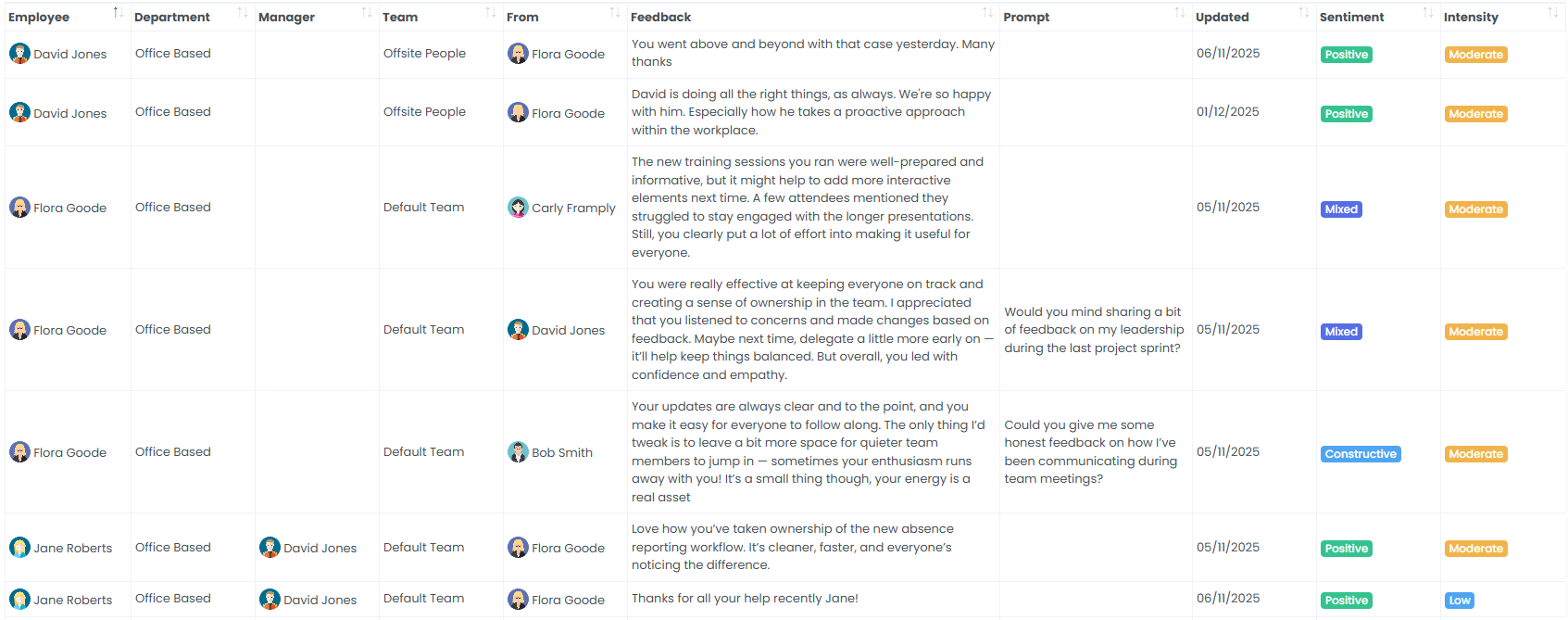Click the Positive badge in the first row
This screenshot has height=620, width=1568.
(x=1347, y=54)
